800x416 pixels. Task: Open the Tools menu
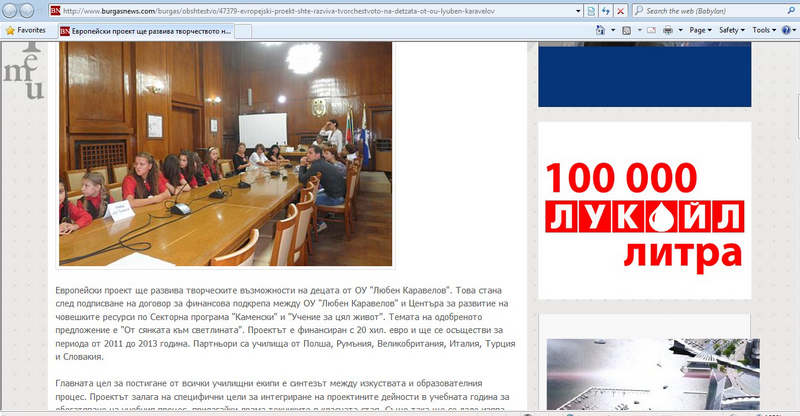pos(764,30)
